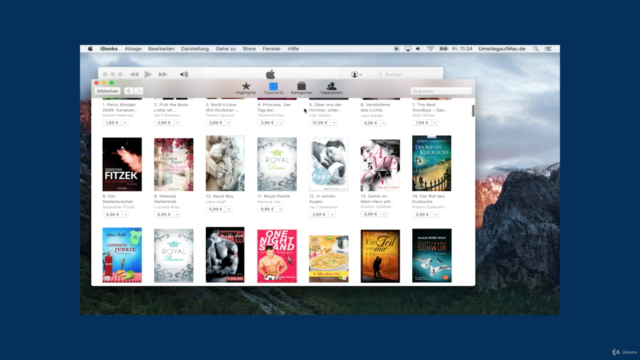The image size is (640, 360).
Task: Expand price dropdown for Helenas Geheimnis
Action: pyautogui.click(x=177, y=214)
